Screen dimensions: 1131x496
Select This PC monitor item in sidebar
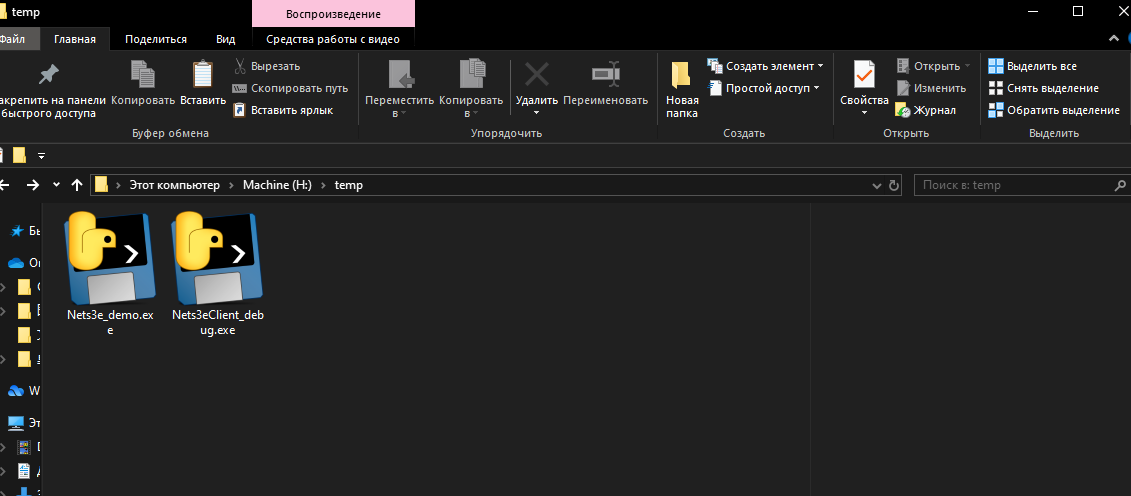tap(16, 422)
